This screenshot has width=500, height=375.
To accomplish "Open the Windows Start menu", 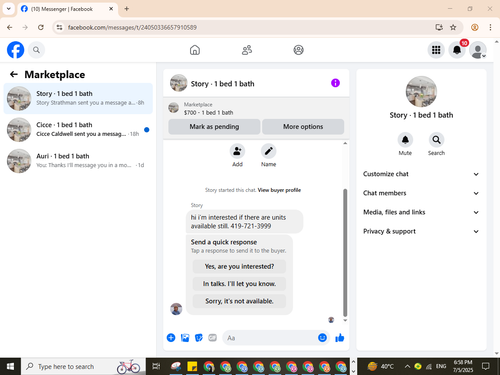I will coord(10,366).
